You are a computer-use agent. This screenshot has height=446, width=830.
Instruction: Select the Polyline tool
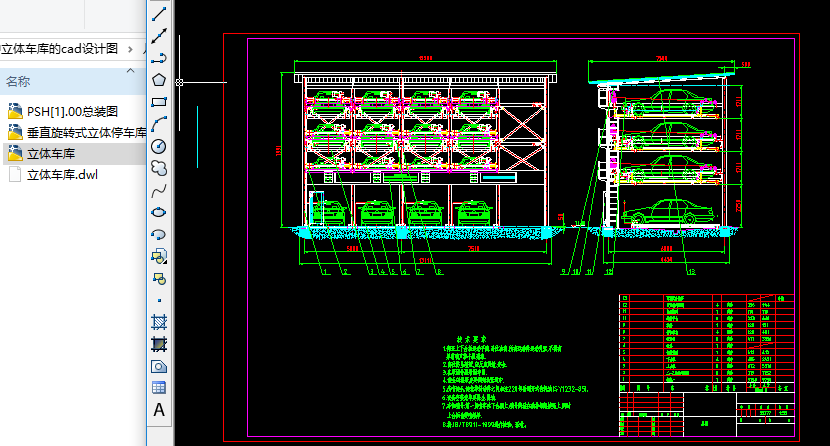(159, 58)
